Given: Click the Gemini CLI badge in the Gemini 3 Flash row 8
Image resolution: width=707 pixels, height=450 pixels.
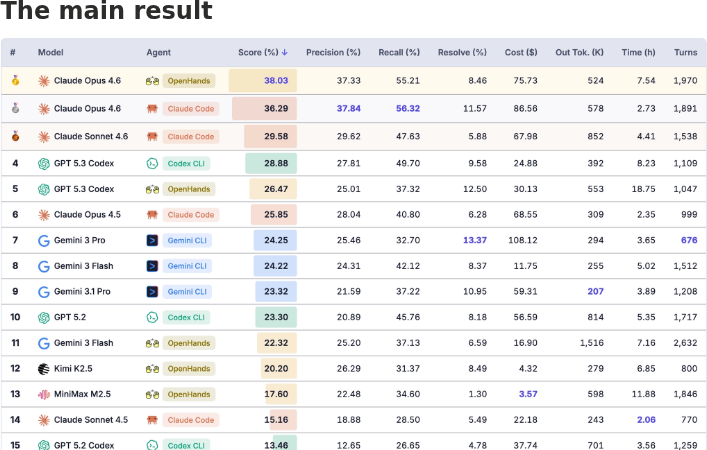Looking at the screenshot, I should (x=187, y=266).
